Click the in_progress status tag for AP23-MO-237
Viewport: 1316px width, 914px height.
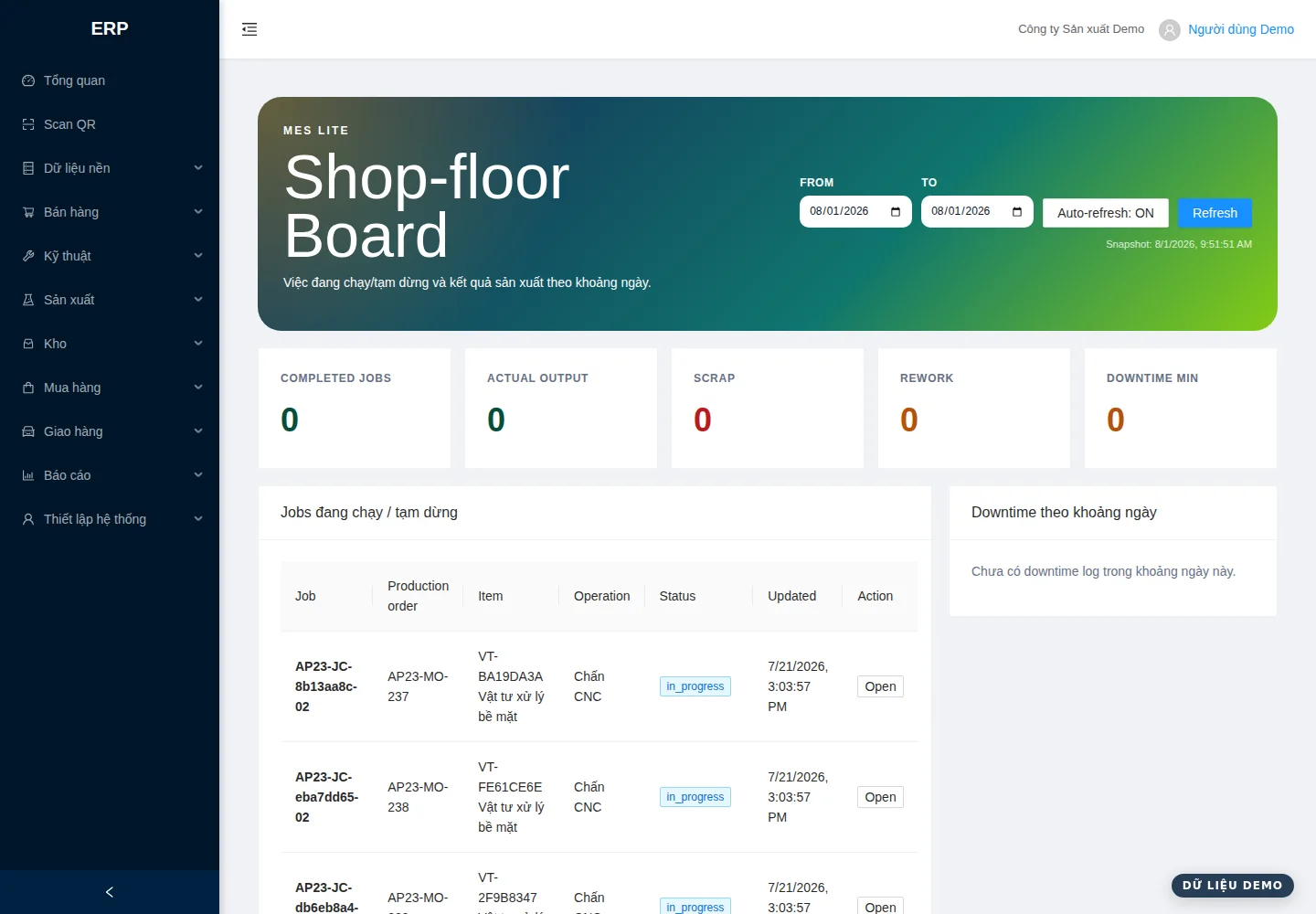tap(695, 686)
